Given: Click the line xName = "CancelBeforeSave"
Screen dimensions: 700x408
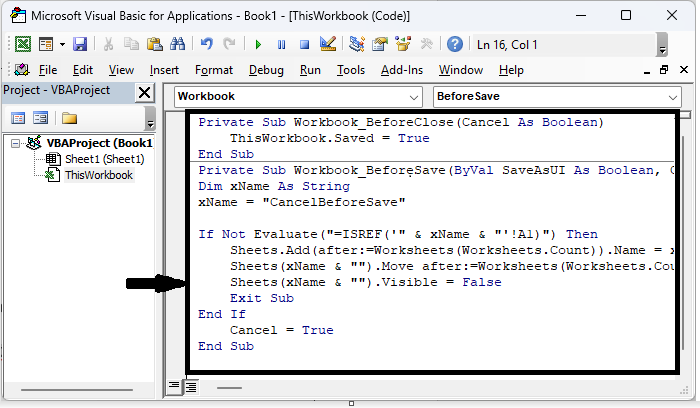Looking at the screenshot, I should click(x=302, y=202).
